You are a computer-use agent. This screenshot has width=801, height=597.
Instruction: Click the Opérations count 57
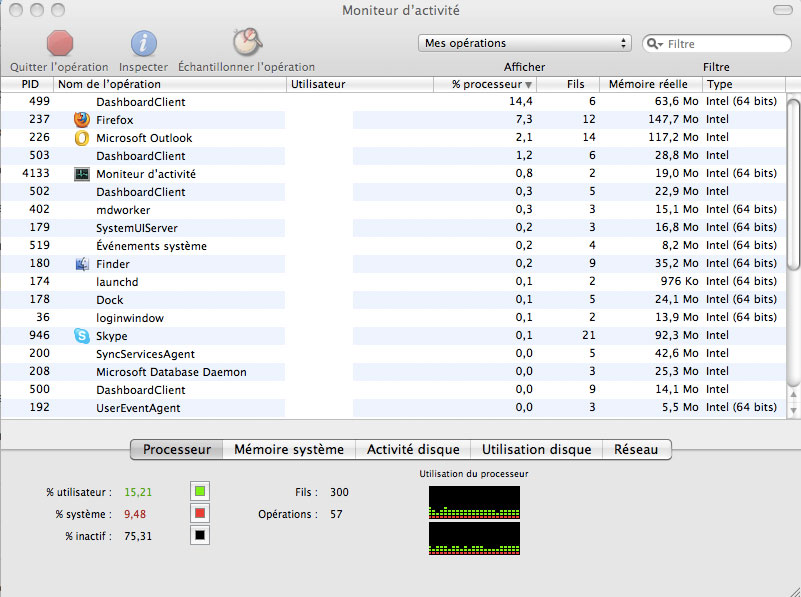coord(336,514)
